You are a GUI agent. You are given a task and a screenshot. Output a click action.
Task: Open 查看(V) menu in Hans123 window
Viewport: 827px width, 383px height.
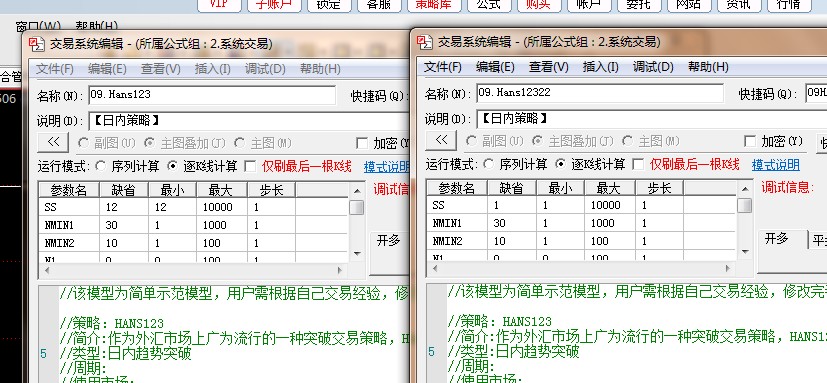point(161,69)
